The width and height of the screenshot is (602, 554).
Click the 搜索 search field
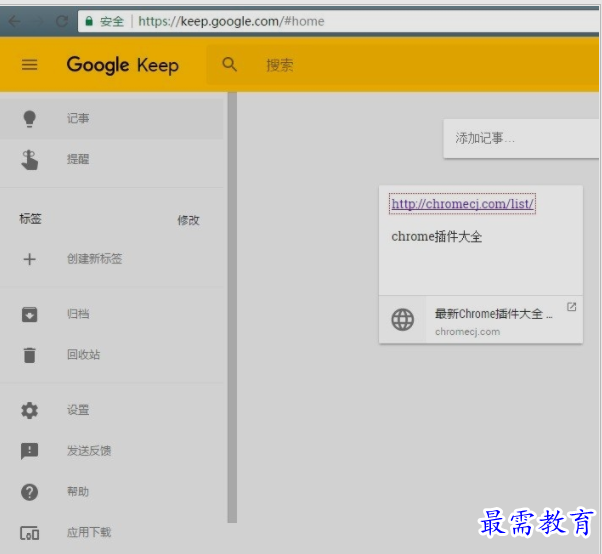coord(403,64)
